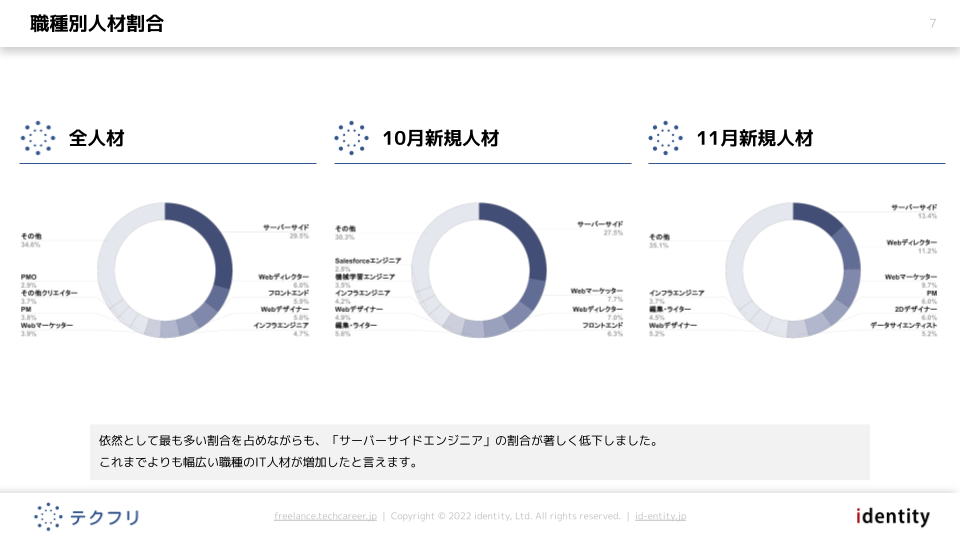Viewport: 960px width, 540px height.
Task: Click PM 6.0% label in 11月 chart
Action: 930,297
